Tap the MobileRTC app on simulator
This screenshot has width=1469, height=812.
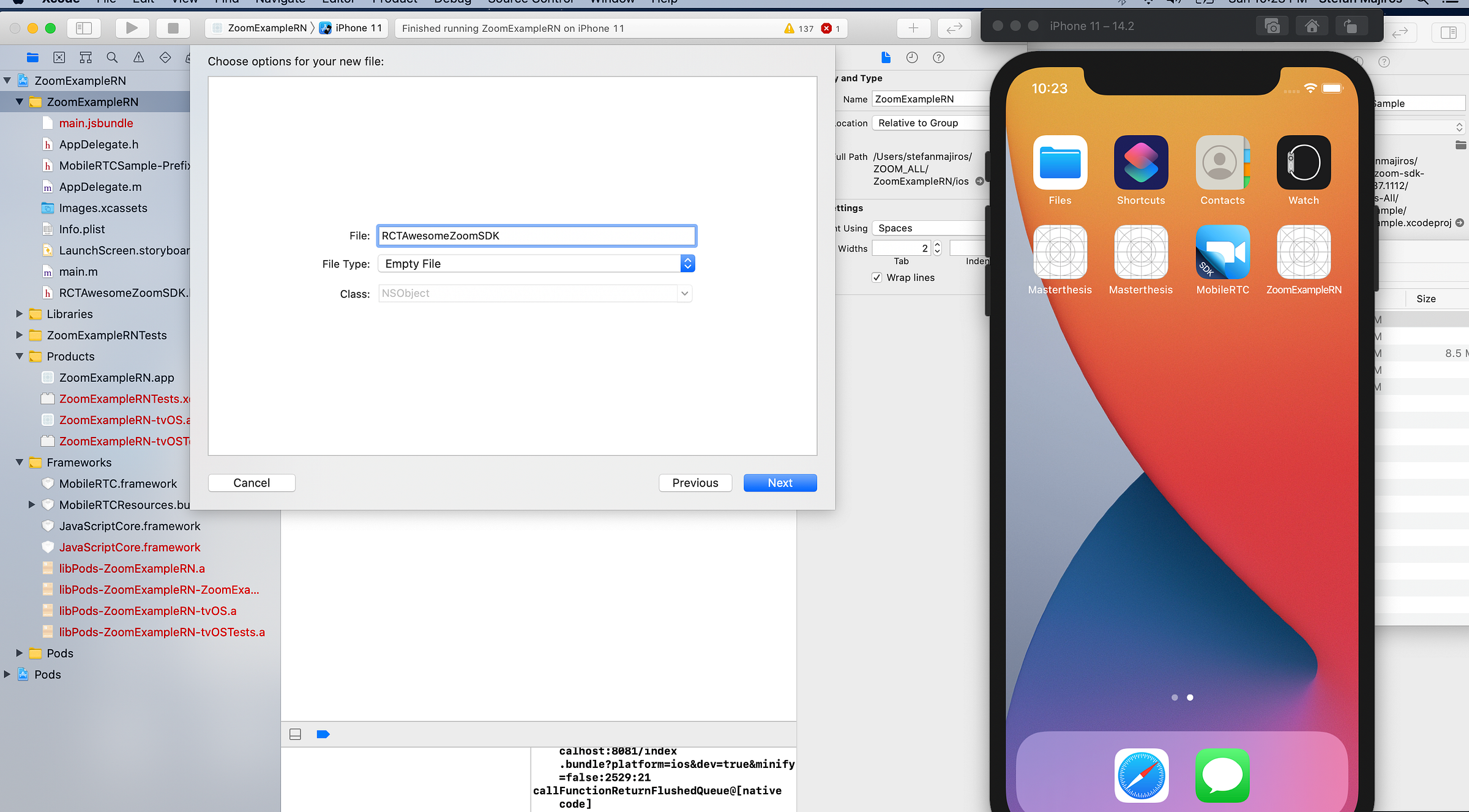[1222, 252]
